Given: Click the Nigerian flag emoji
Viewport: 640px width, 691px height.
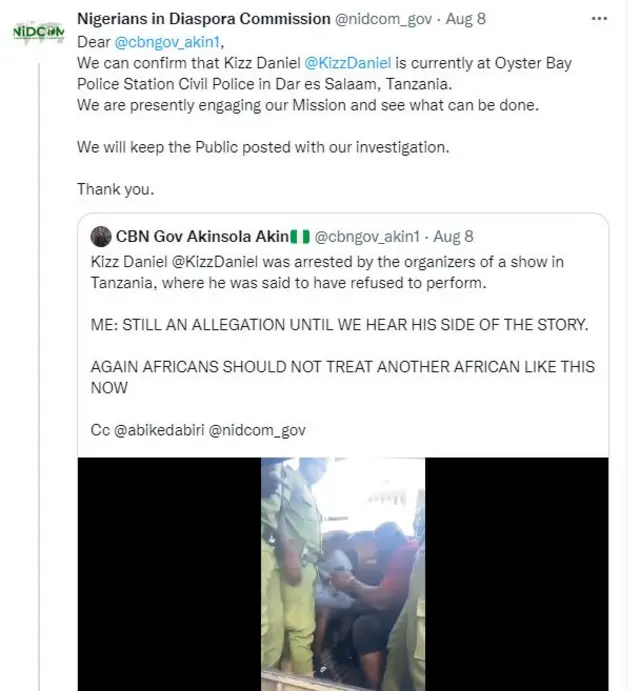Looking at the screenshot, I should coord(300,237).
